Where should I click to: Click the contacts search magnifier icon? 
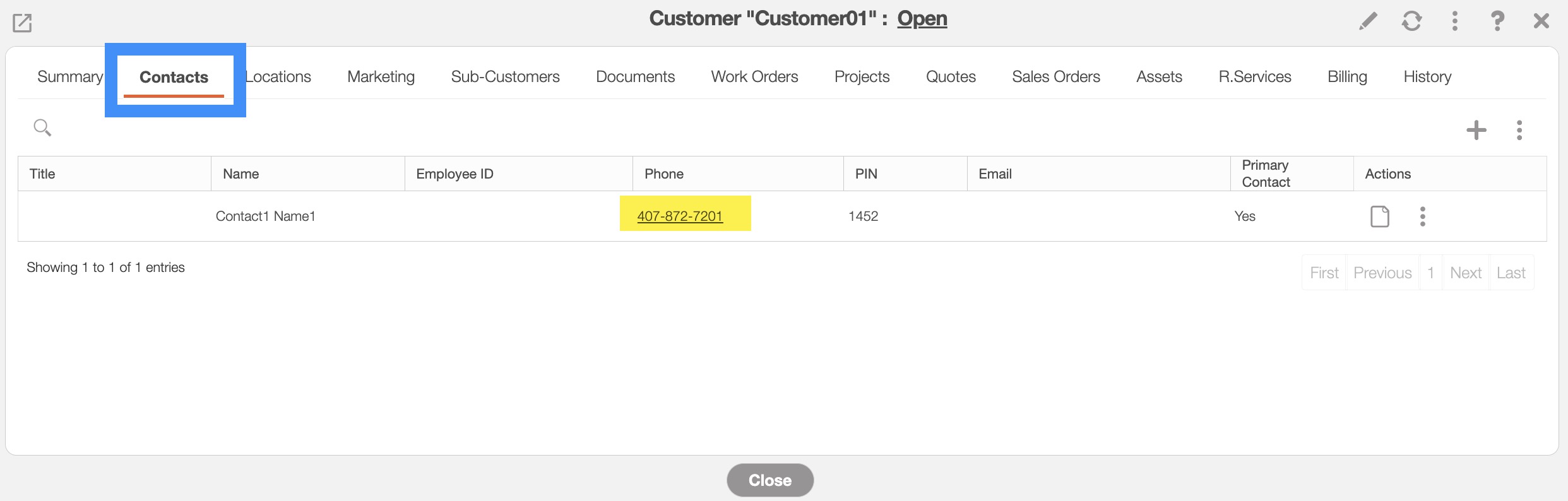point(42,128)
